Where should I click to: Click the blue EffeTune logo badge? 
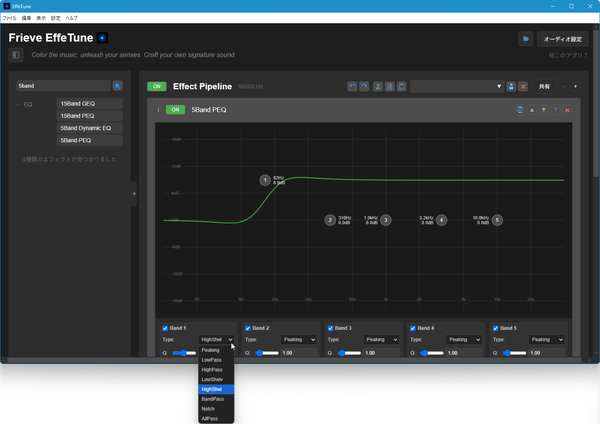(102, 38)
